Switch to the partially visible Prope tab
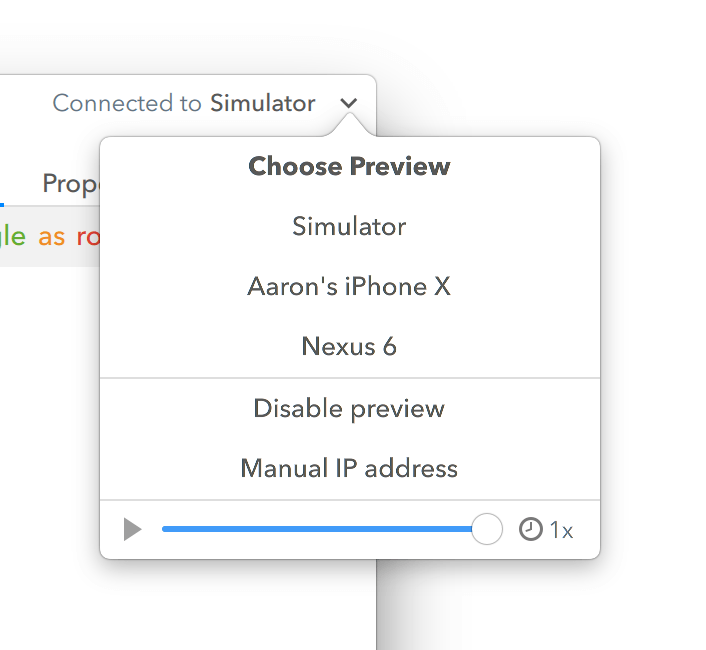706x650 pixels. tap(70, 184)
